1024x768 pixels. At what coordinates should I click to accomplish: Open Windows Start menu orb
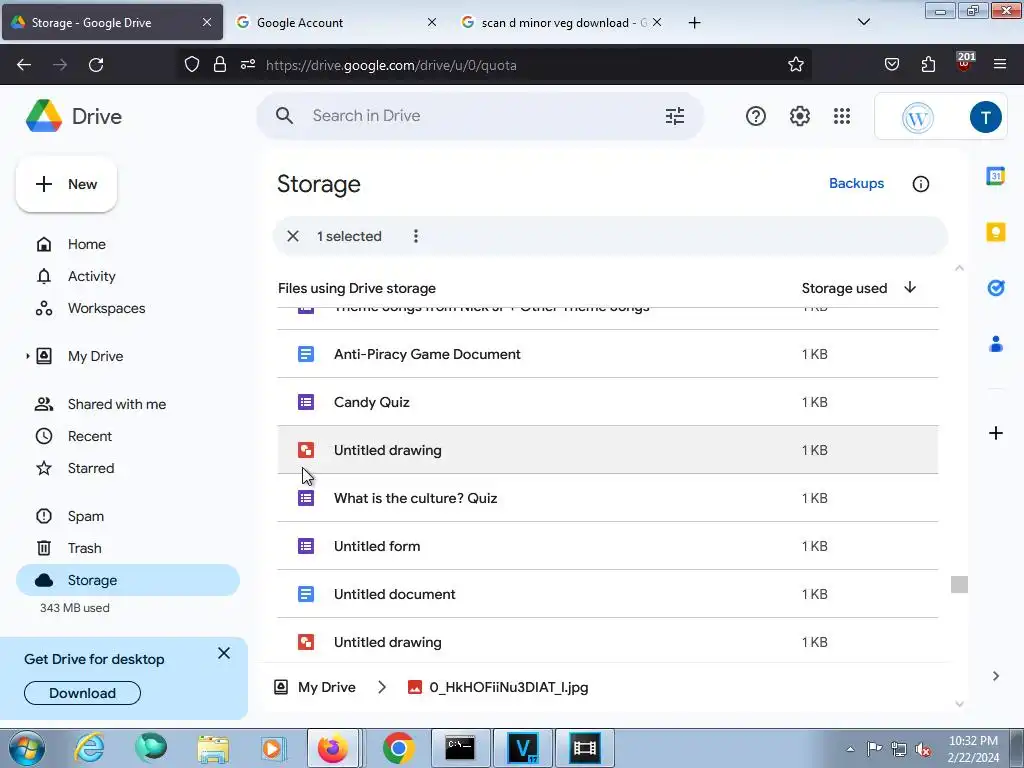tap(27, 748)
